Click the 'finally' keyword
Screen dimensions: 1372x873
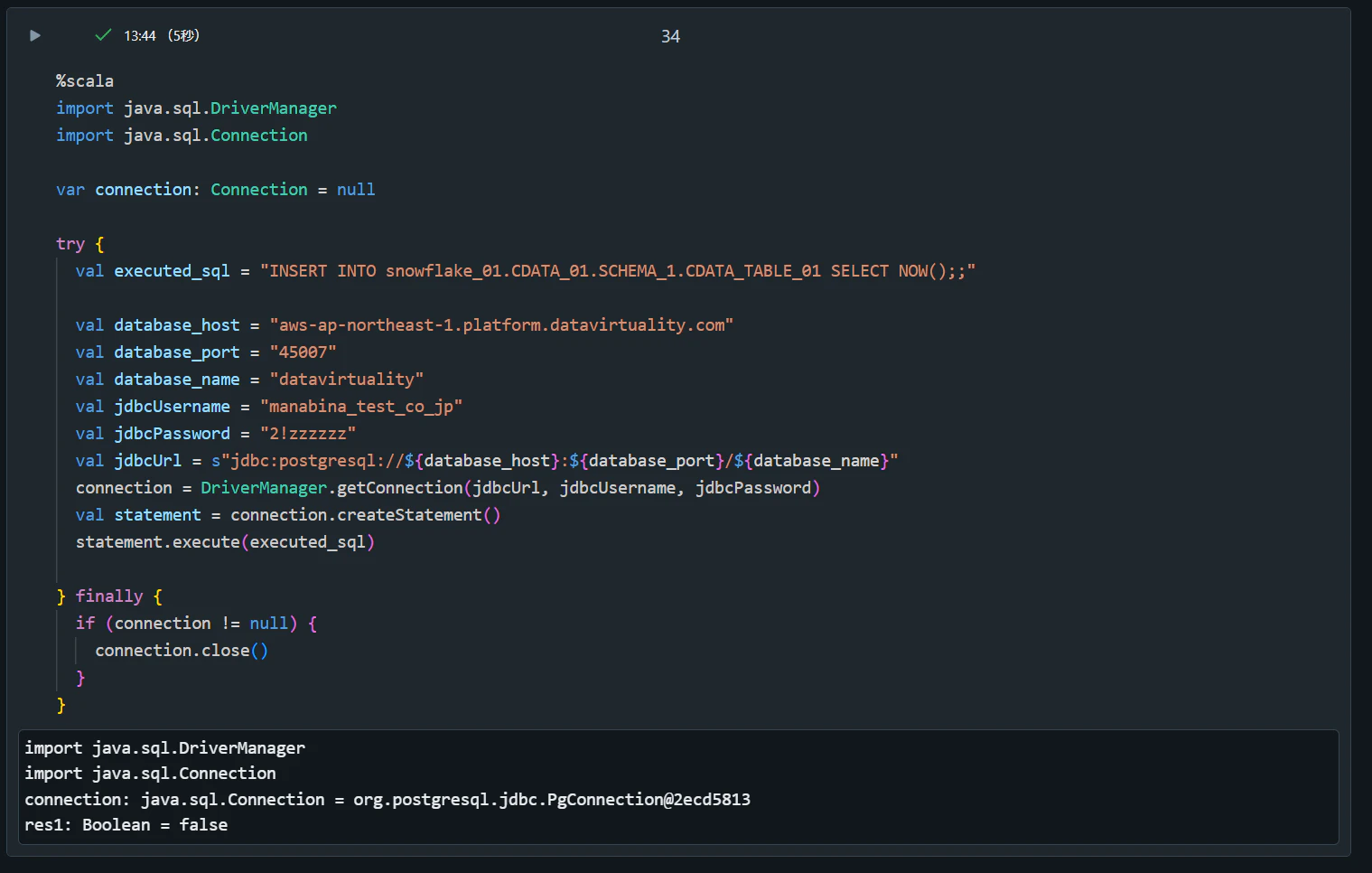pos(109,596)
